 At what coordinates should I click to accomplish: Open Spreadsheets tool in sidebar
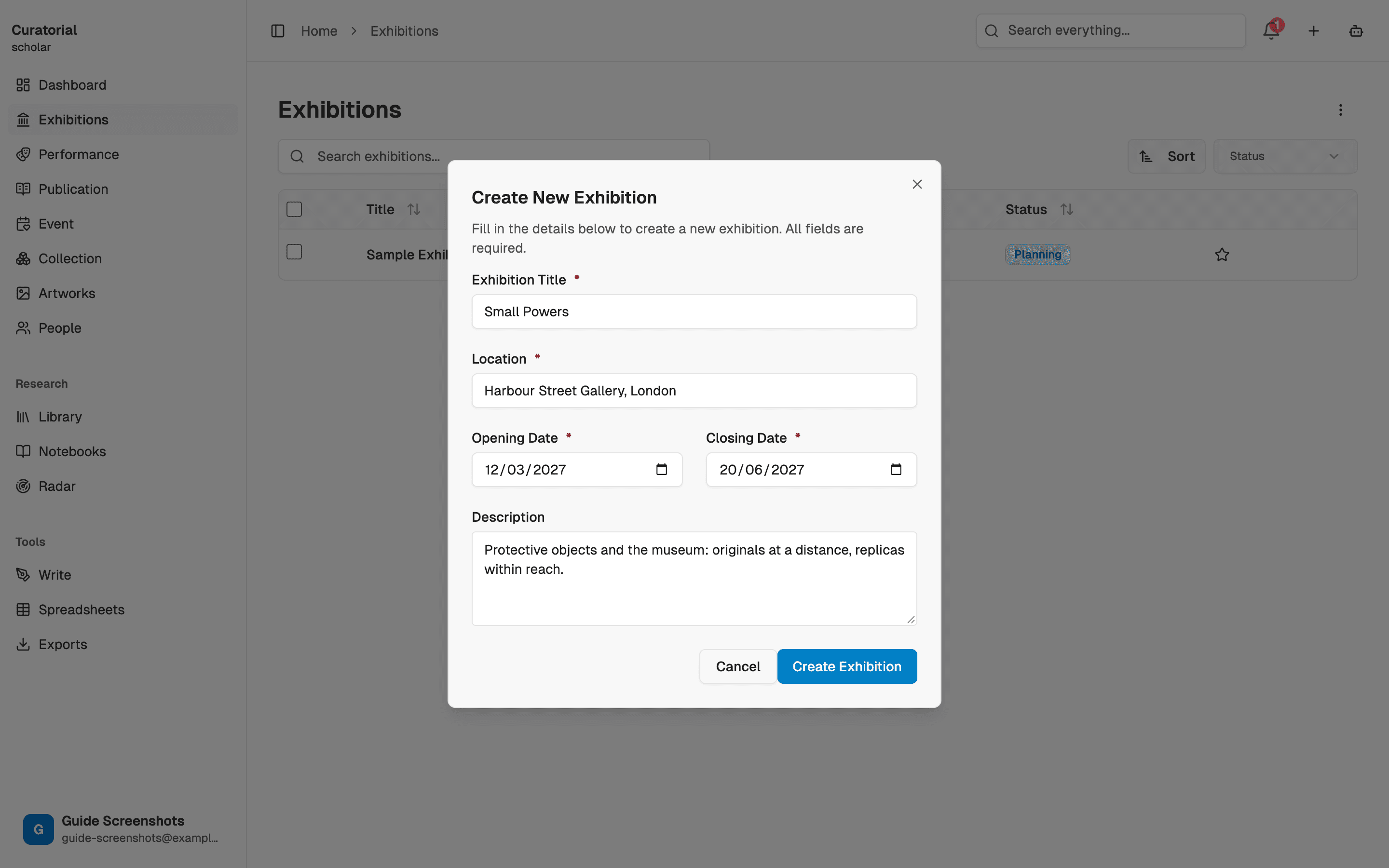pyautogui.click(x=123, y=610)
